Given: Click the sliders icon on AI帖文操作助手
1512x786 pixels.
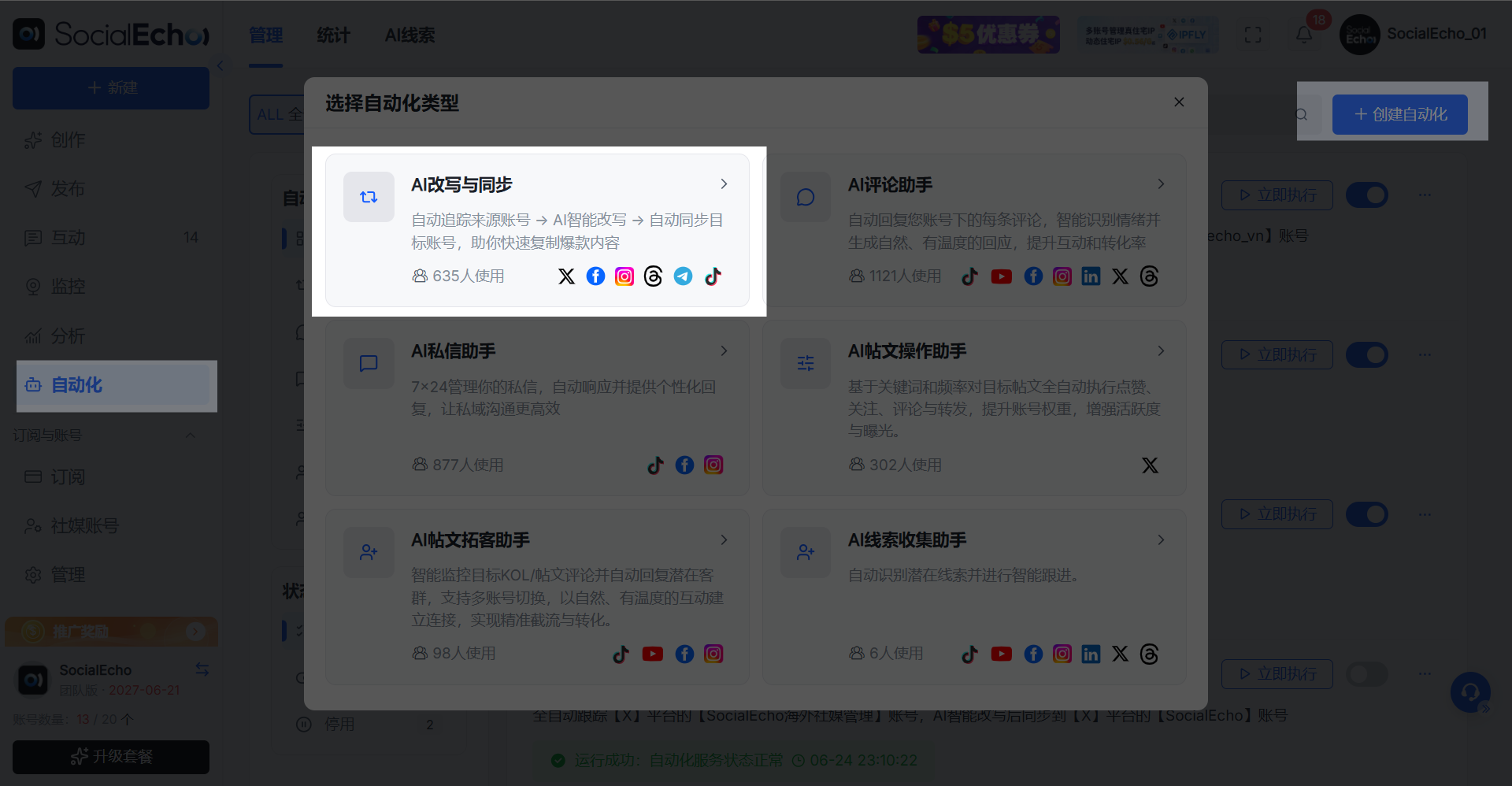Looking at the screenshot, I should [x=806, y=363].
